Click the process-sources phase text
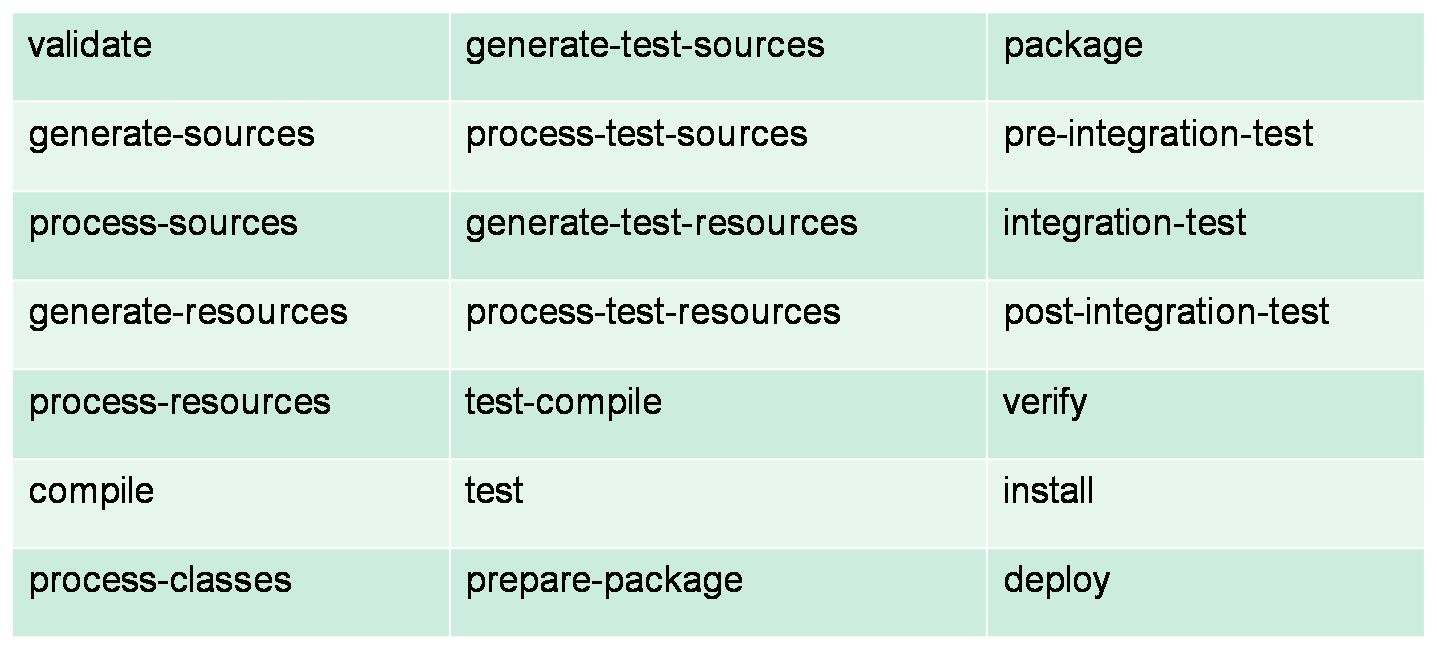 (163, 222)
